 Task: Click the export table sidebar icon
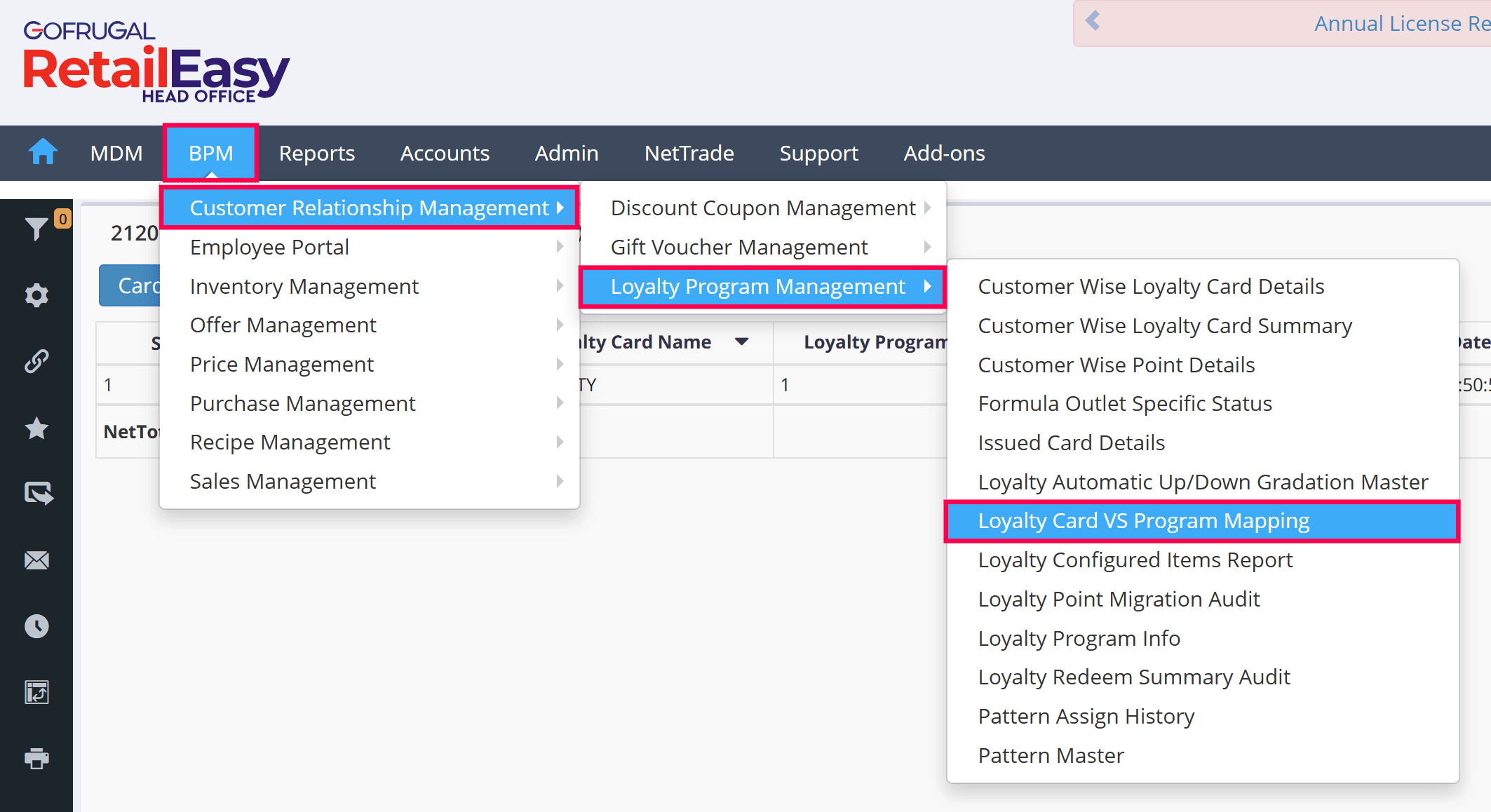[x=36, y=692]
